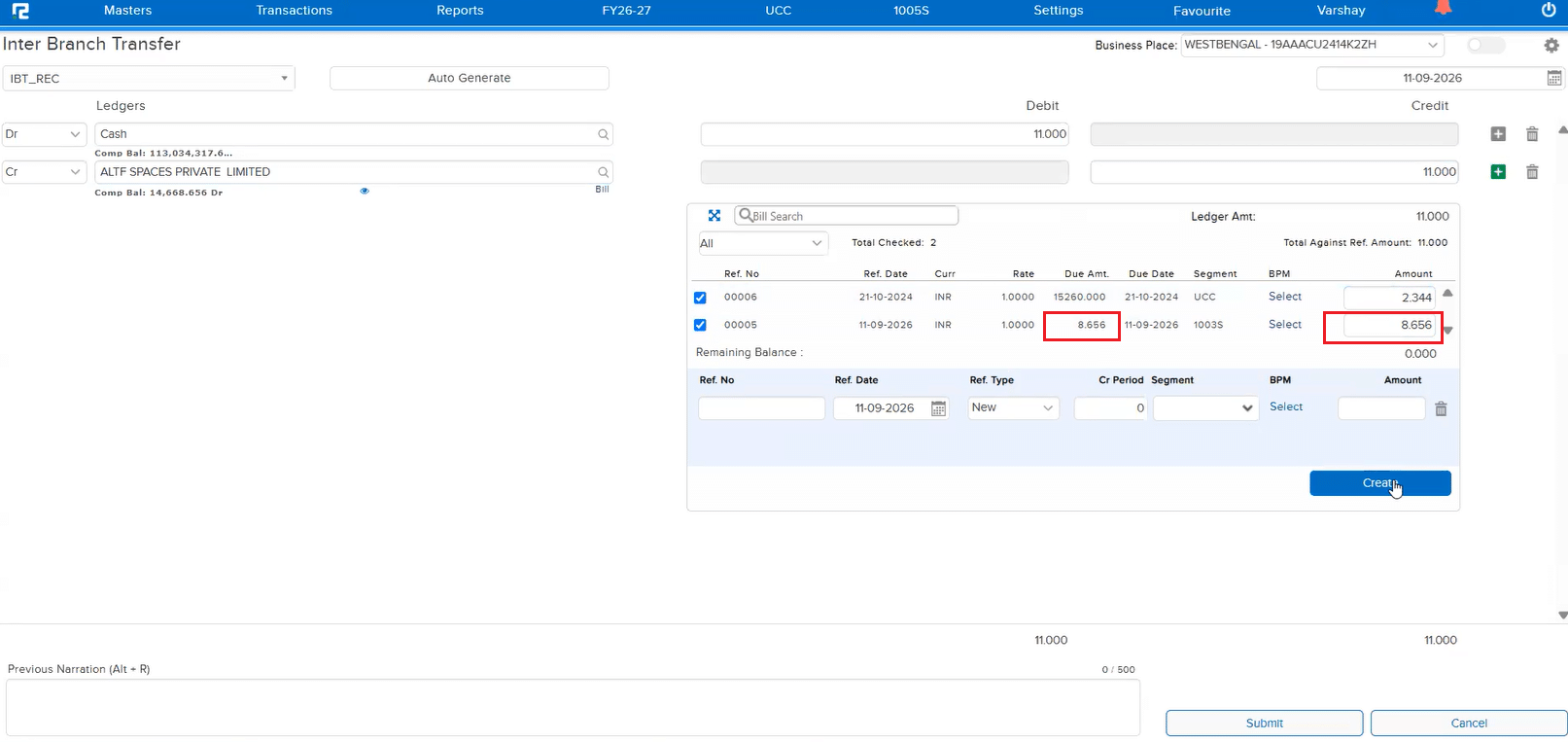Click the page scrollbar down arrow

1562,615
